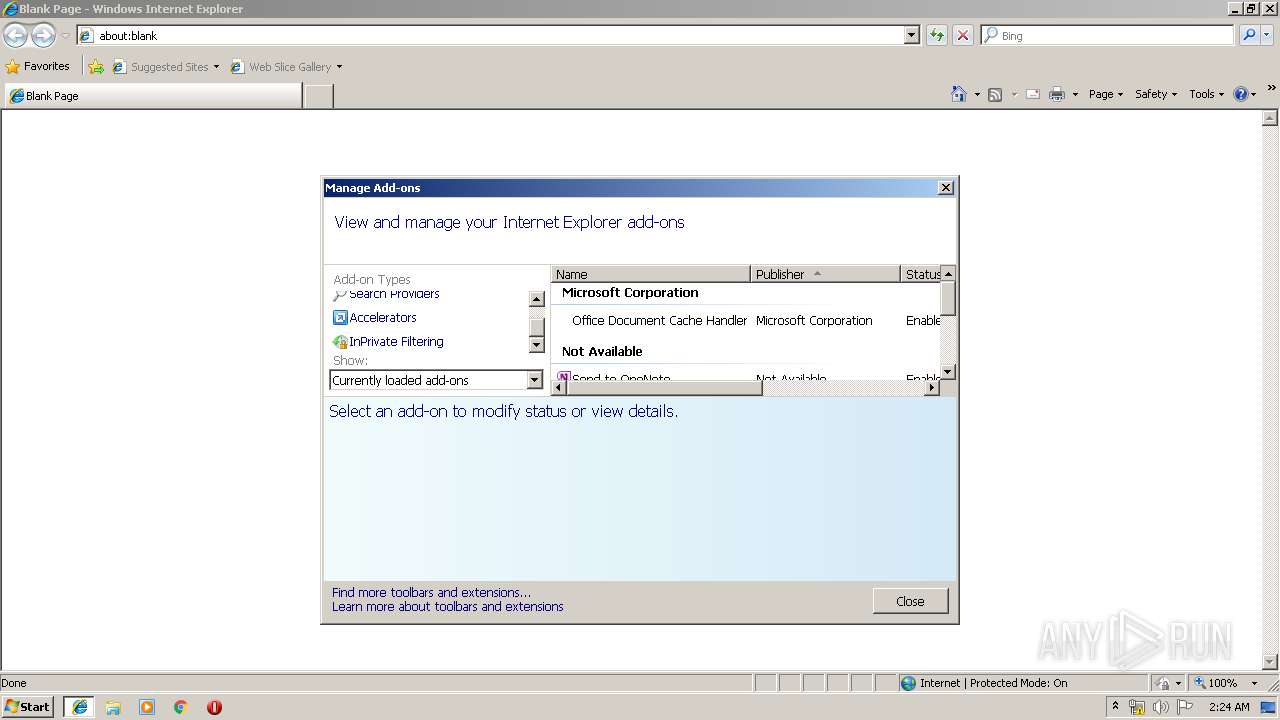Open Web Slice Gallery dropdown
The width and height of the screenshot is (1280, 720).
point(339,67)
